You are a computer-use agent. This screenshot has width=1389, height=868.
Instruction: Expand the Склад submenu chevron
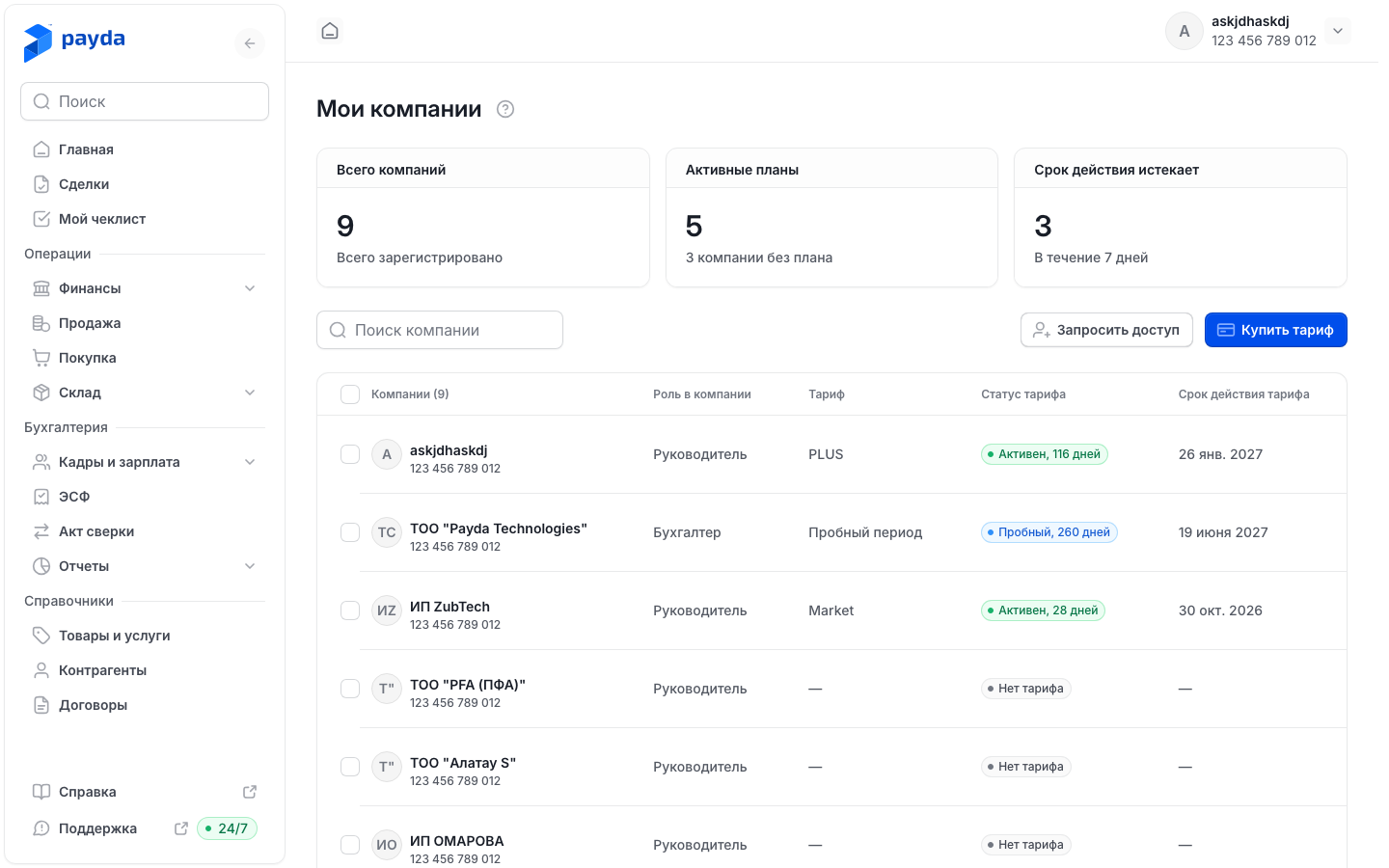250,393
